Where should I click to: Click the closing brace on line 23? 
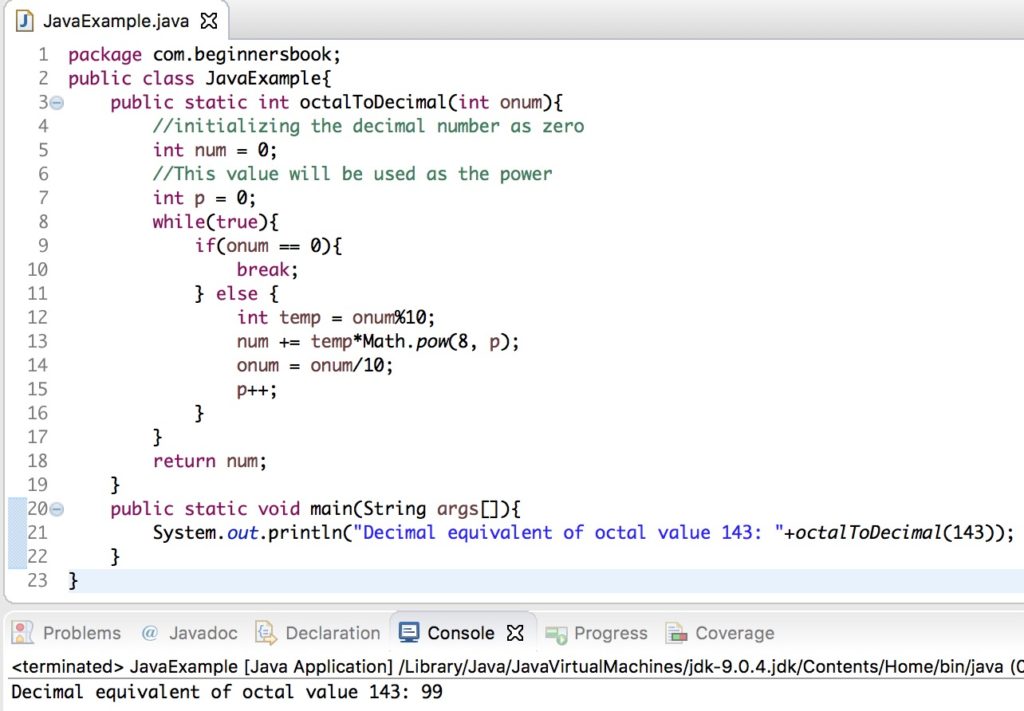[x=73, y=580]
